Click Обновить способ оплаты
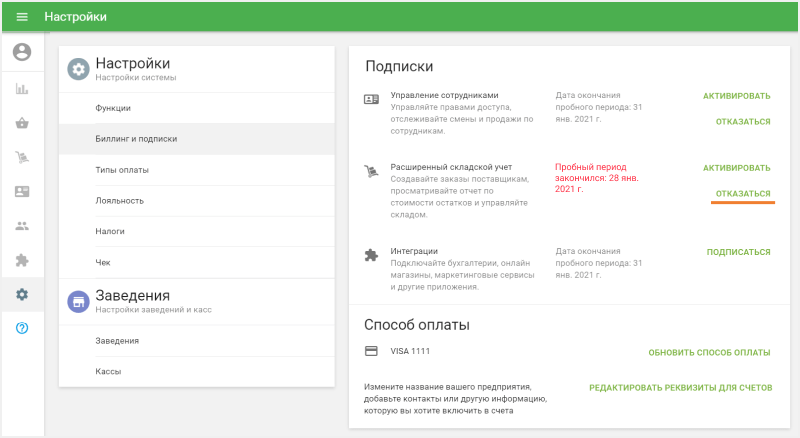The height and width of the screenshot is (438, 800). pyautogui.click(x=709, y=353)
